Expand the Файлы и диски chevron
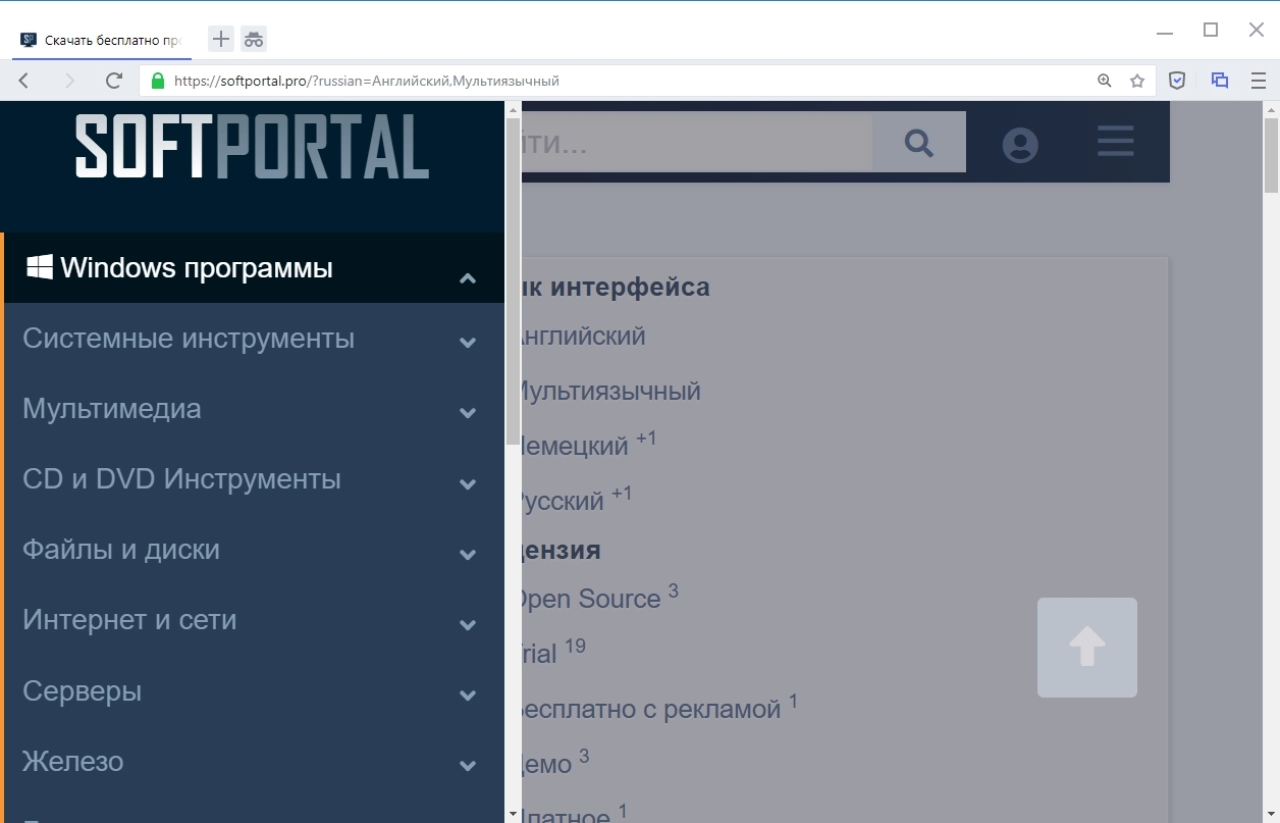The height and width of the screenshot is (823, 1280). [x=468, y=554]
